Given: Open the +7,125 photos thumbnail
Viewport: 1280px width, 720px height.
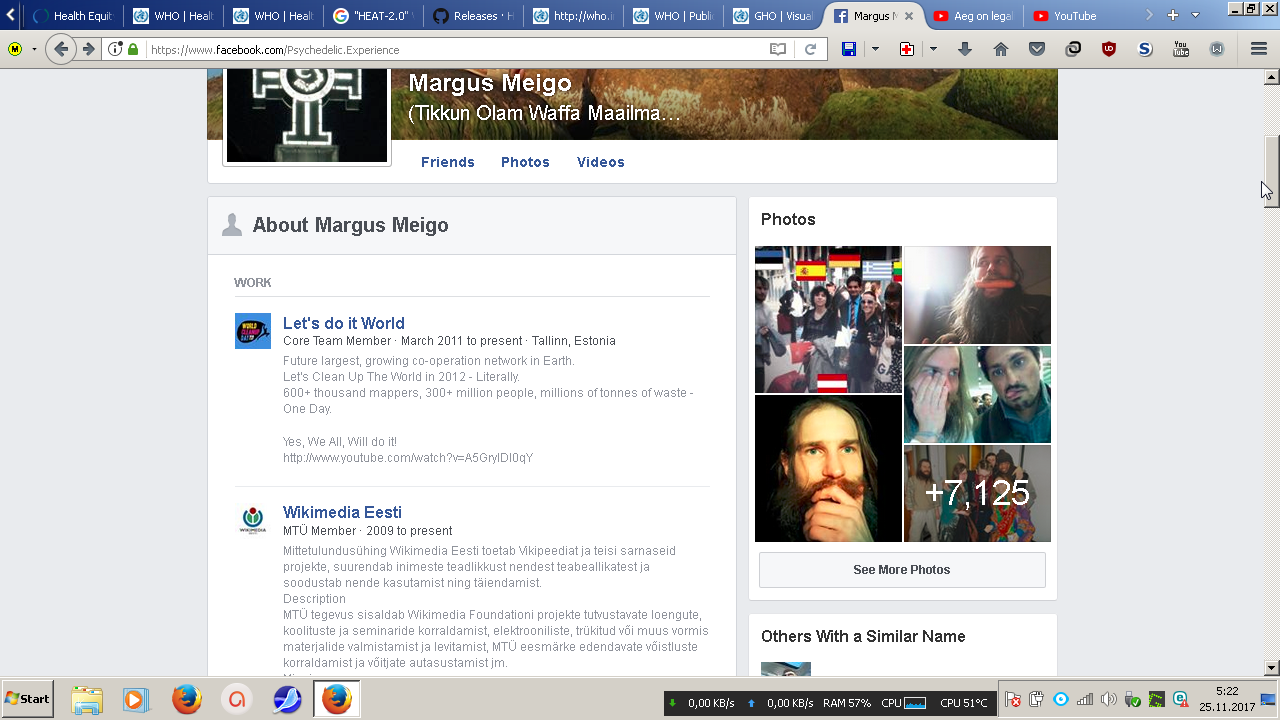Looking at the screenshot, I should click(x=977, y=494).
